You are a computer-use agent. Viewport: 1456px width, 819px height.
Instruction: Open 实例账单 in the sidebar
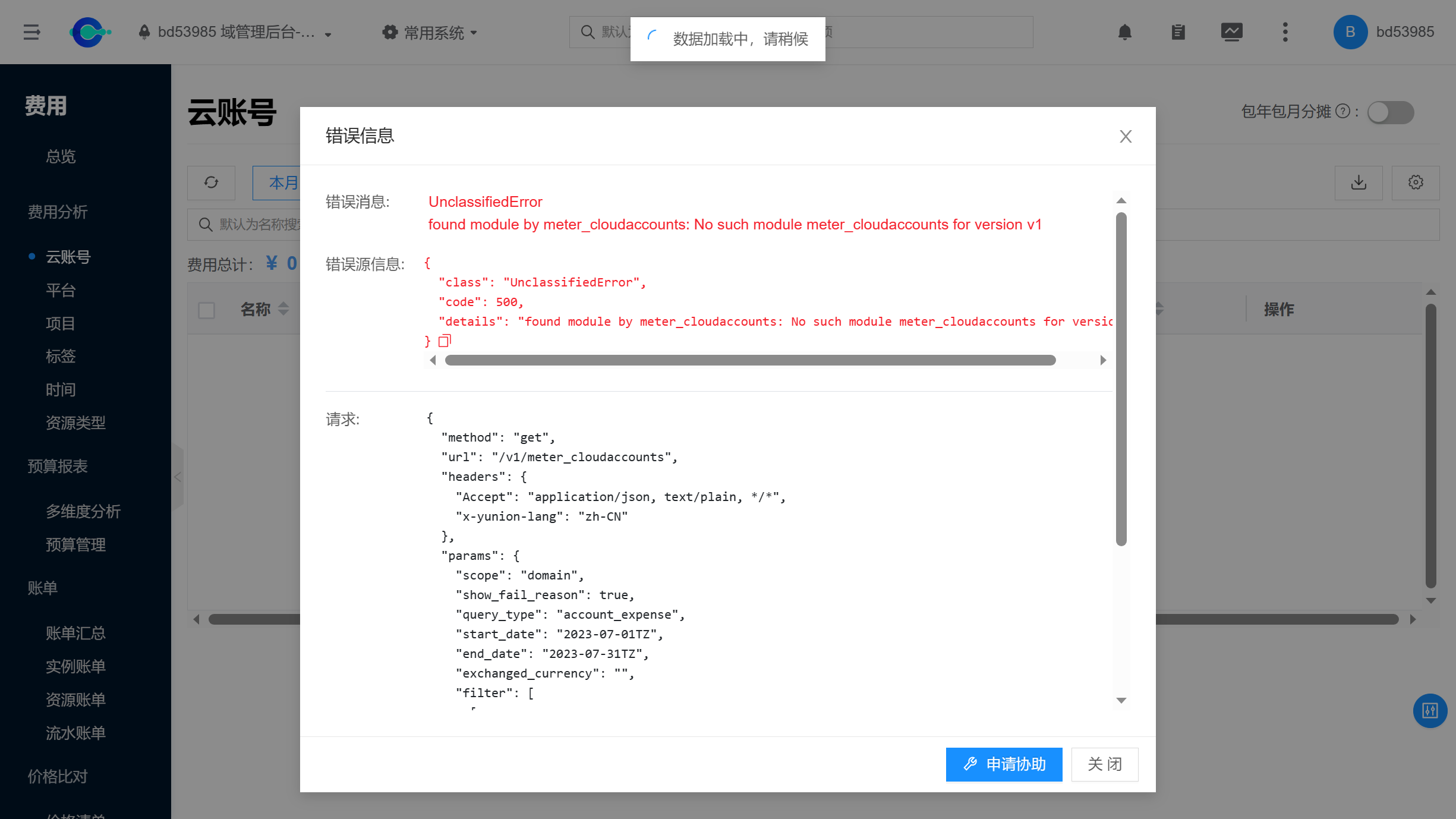pyautogui.click(x=75, y=666)
